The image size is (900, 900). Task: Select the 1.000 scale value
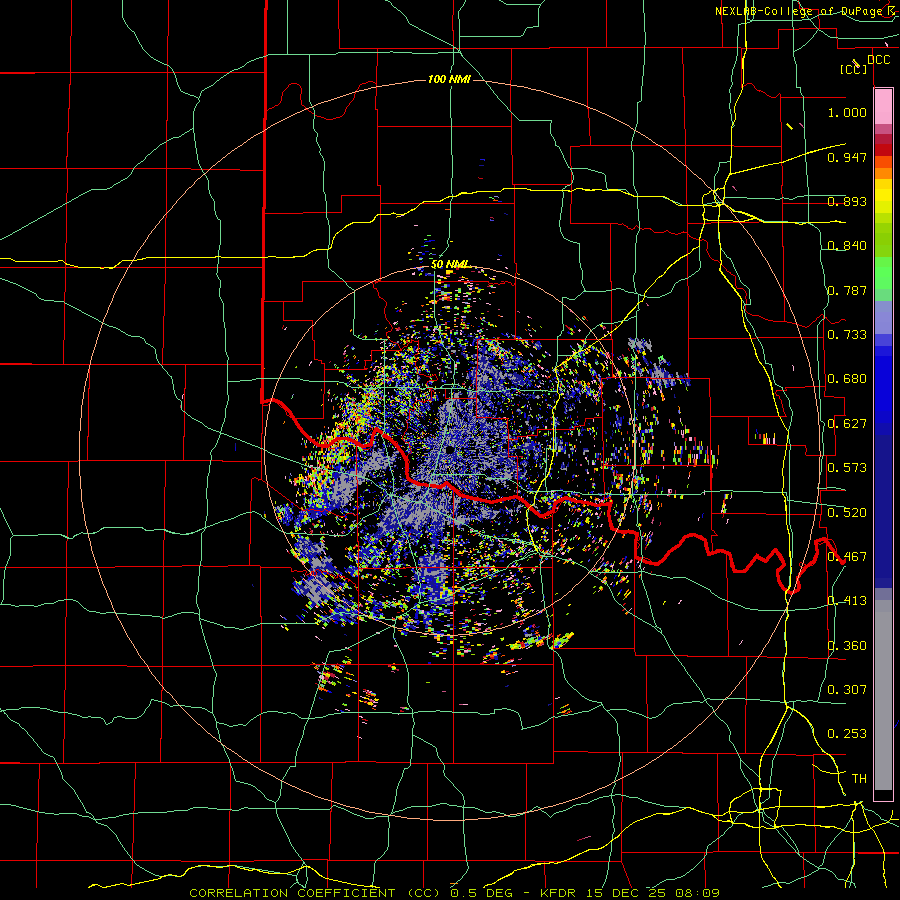(847, 112)
